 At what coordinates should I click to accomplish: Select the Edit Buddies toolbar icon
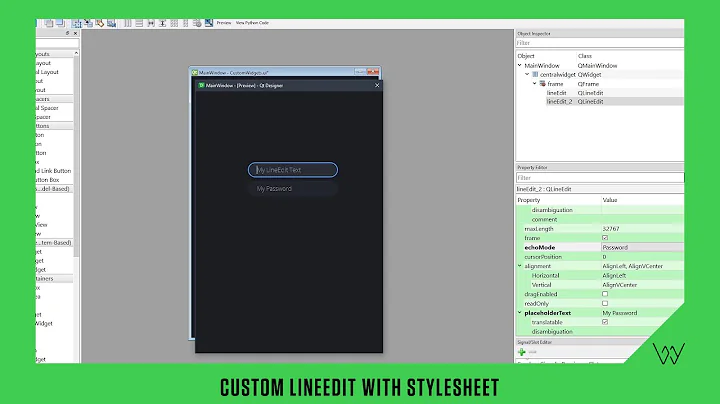click(x=100, y=23)
